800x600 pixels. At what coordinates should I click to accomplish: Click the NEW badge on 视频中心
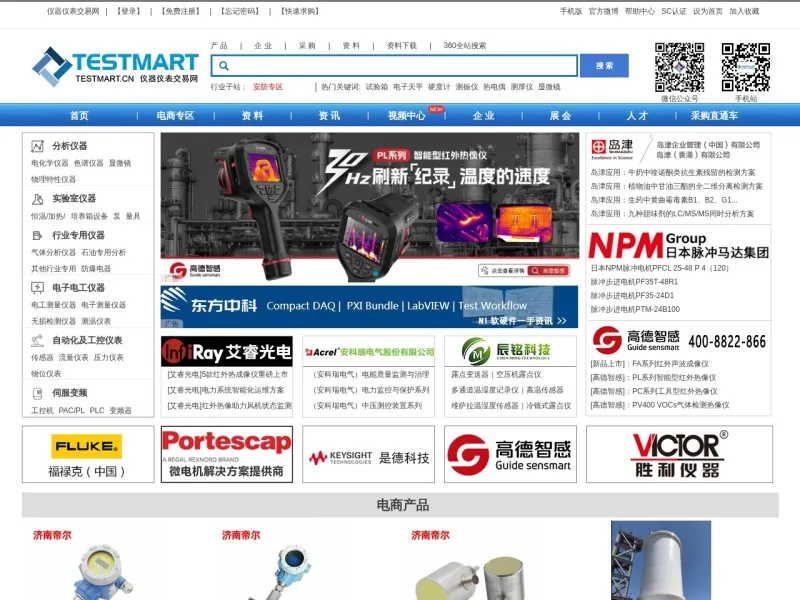point(436,109)
